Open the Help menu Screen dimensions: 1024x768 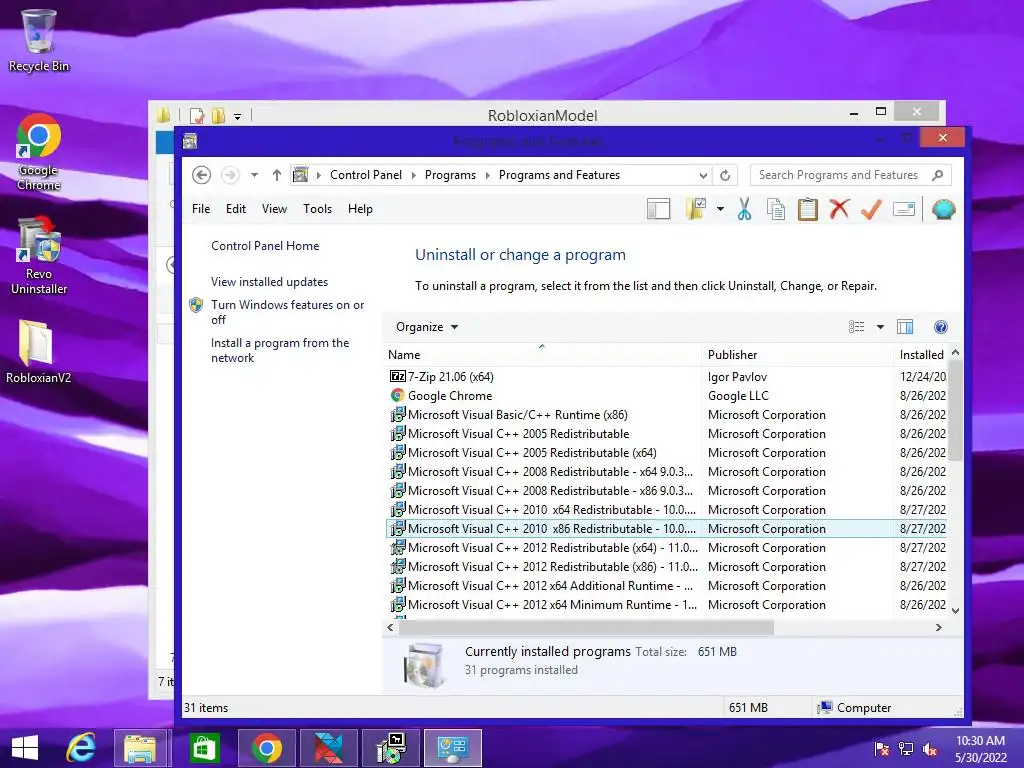(360, 209)
